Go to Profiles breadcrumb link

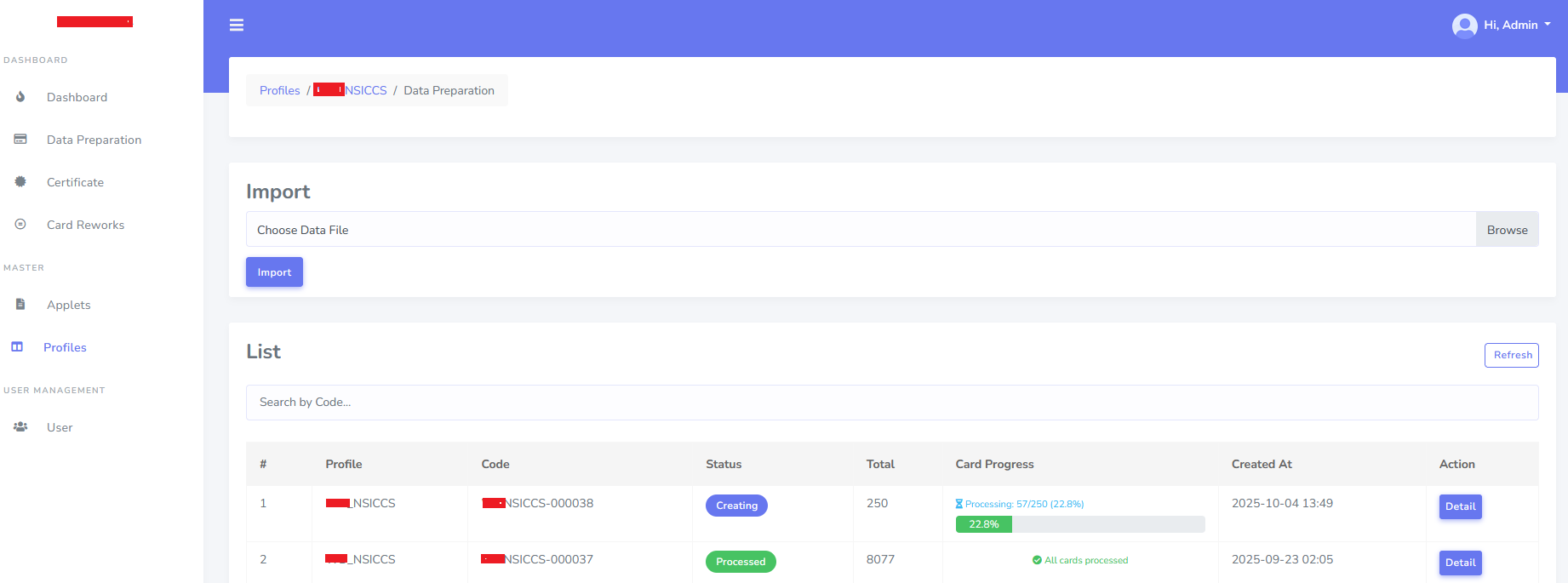point(279,90)
